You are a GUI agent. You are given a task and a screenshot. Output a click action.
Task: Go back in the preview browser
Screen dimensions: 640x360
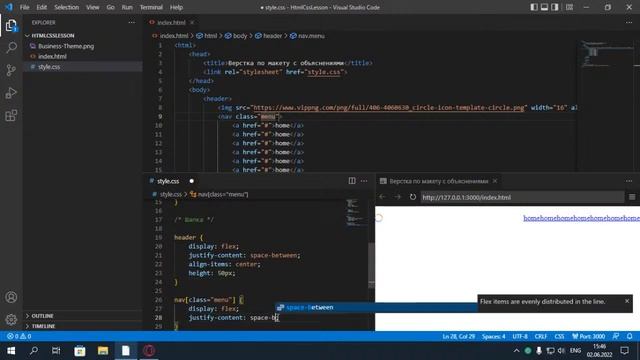point(382,197)
